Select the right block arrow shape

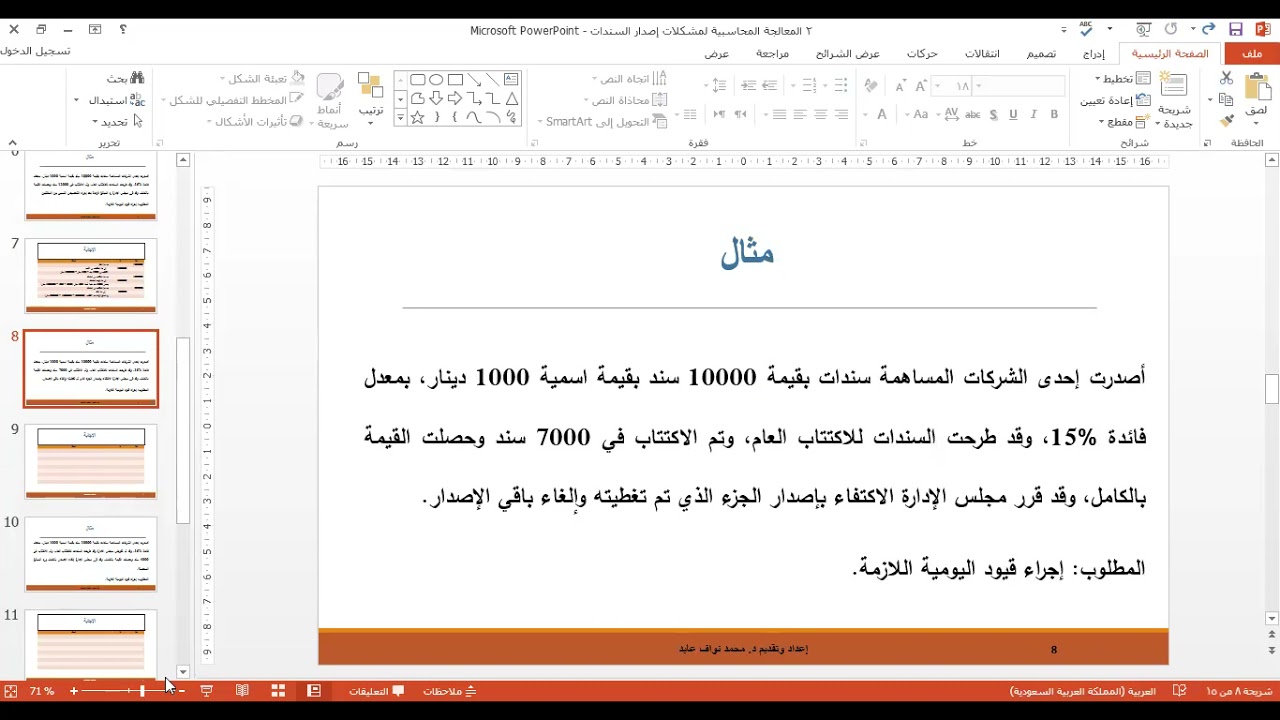455,98
